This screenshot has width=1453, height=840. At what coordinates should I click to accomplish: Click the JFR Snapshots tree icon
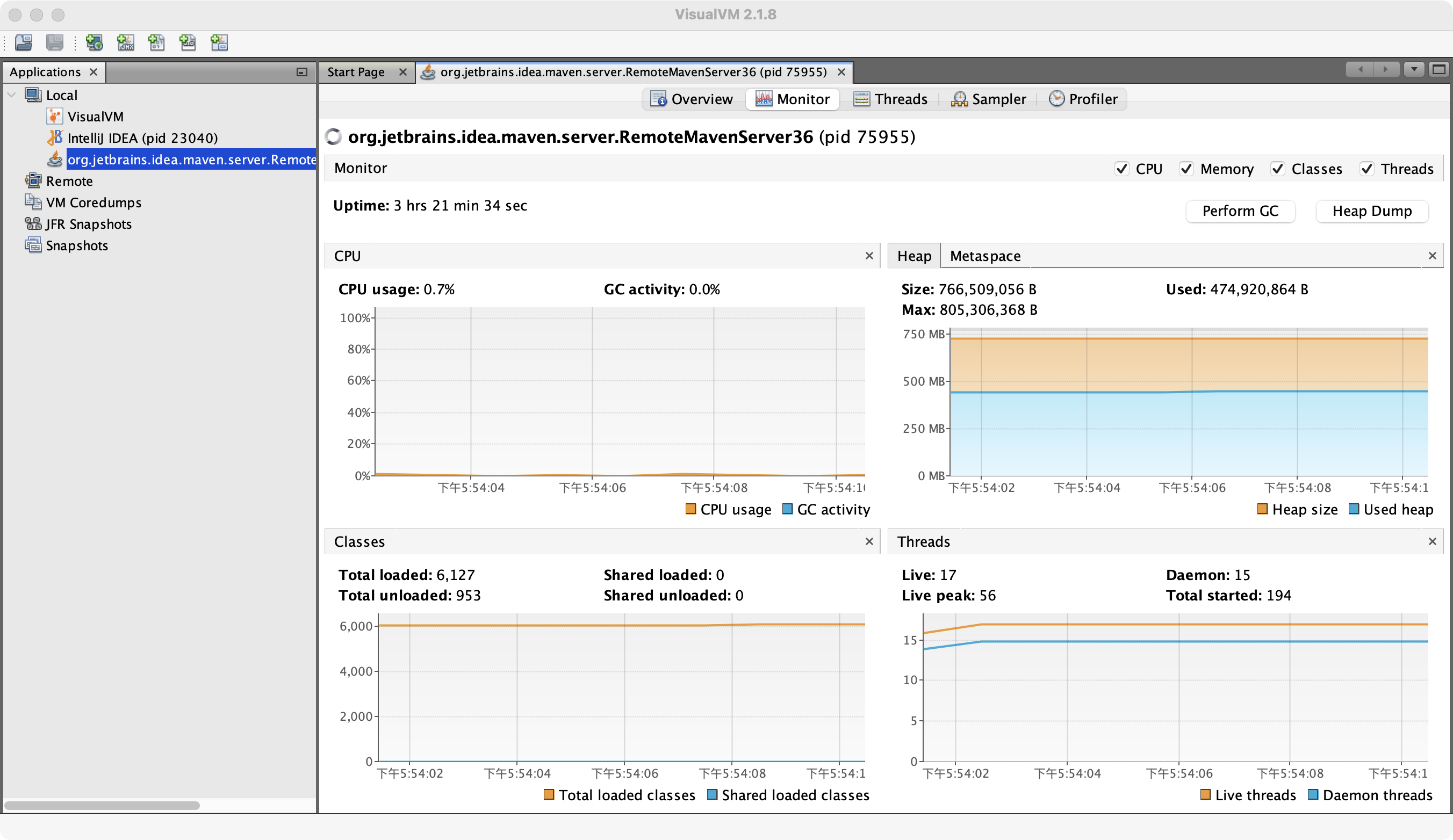[33, 224]
